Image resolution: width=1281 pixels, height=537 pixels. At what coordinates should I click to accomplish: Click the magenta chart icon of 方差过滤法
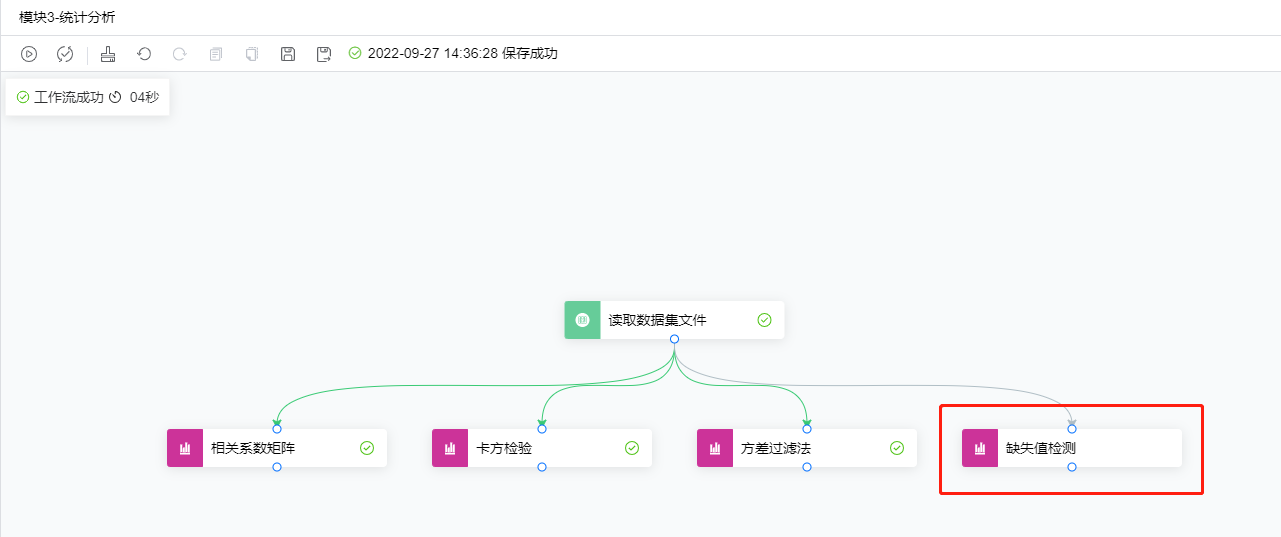(715, 448)
